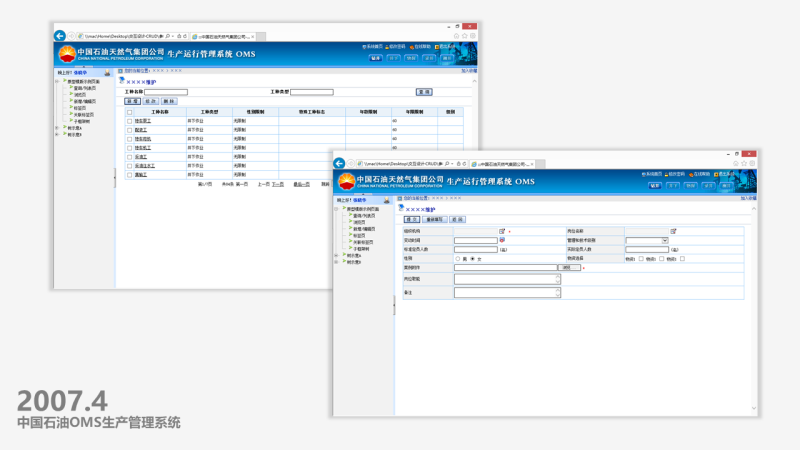The width and height of the screenshot is (800, 450).
Task: Click the browser home icon in rear window
Action: [456, 36]
